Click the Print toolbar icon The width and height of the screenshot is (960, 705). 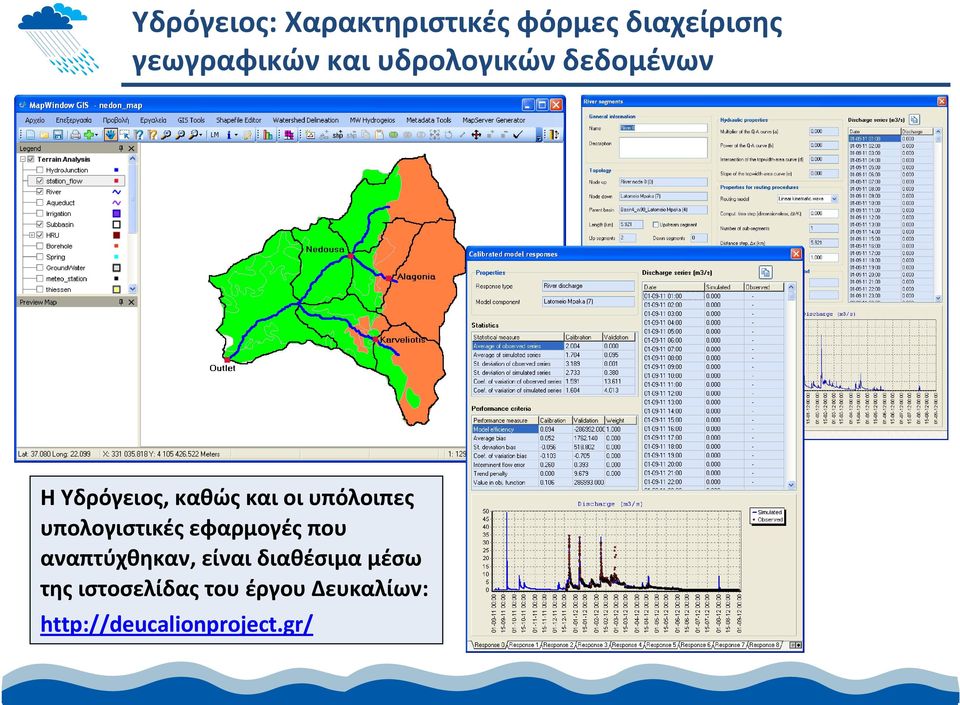75,135
